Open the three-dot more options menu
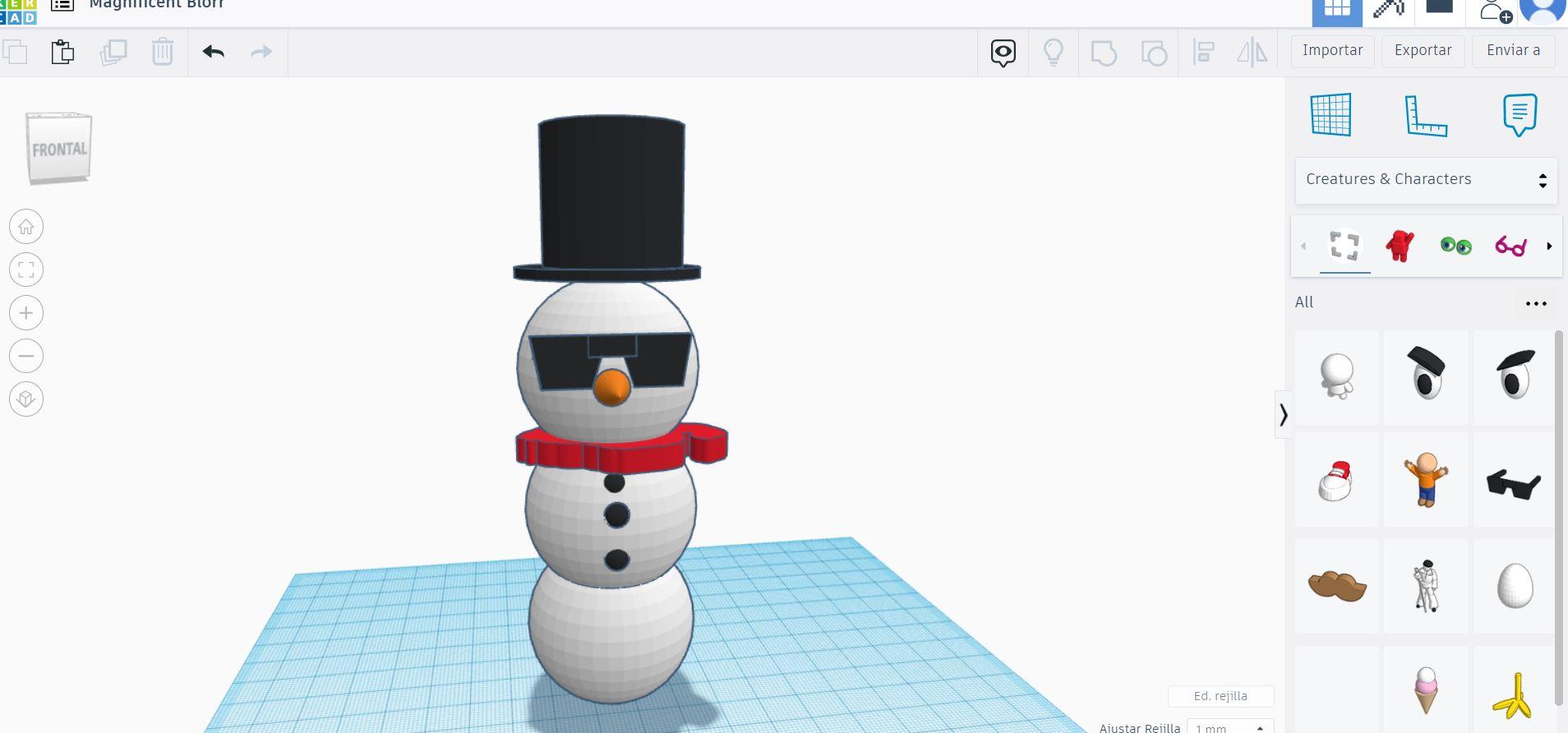 tap(1536, 303)
